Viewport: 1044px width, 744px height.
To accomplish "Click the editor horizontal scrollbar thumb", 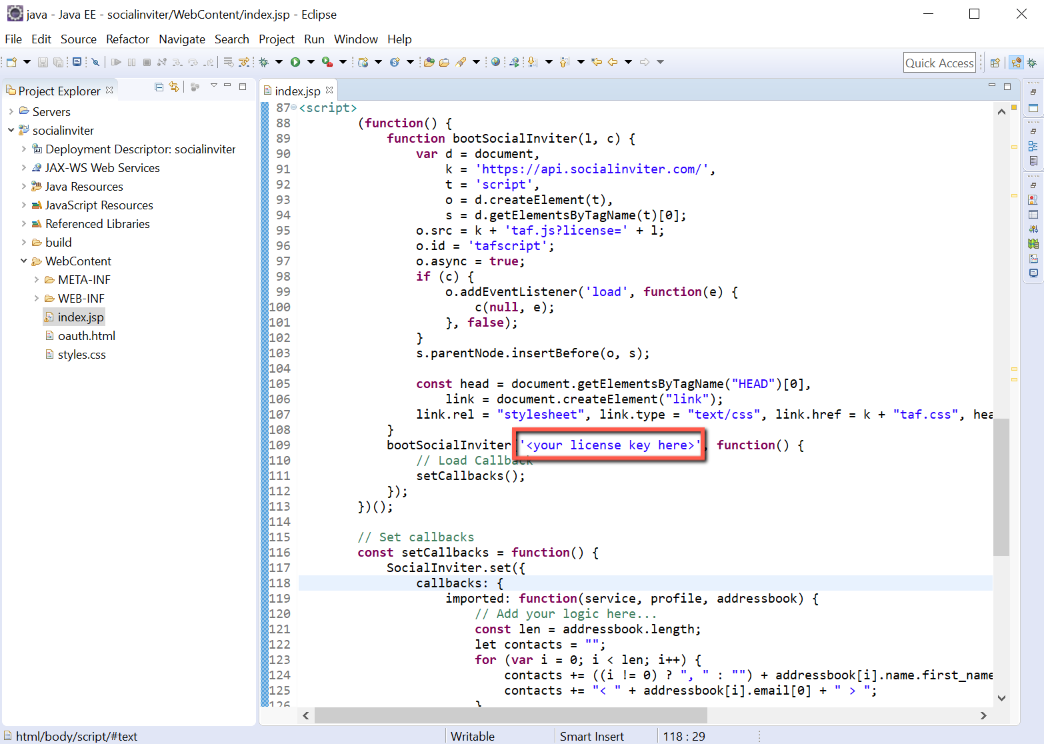I will [x=511, y=715].
